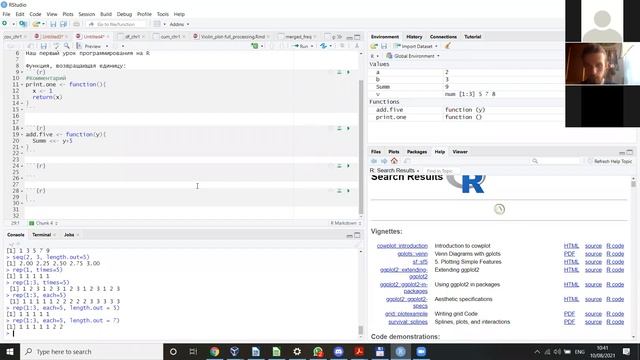This screenshot has width=640, height=360.
Task: Collapse function fold at line 11
Action: coord(22,84)
